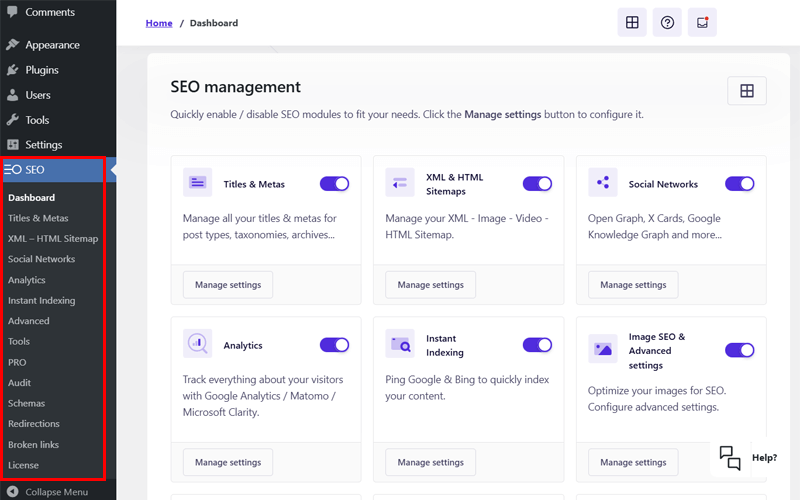Select Dashboard in the SEO submenu
This screenshot has height=500, width=800.
(32, 197)
